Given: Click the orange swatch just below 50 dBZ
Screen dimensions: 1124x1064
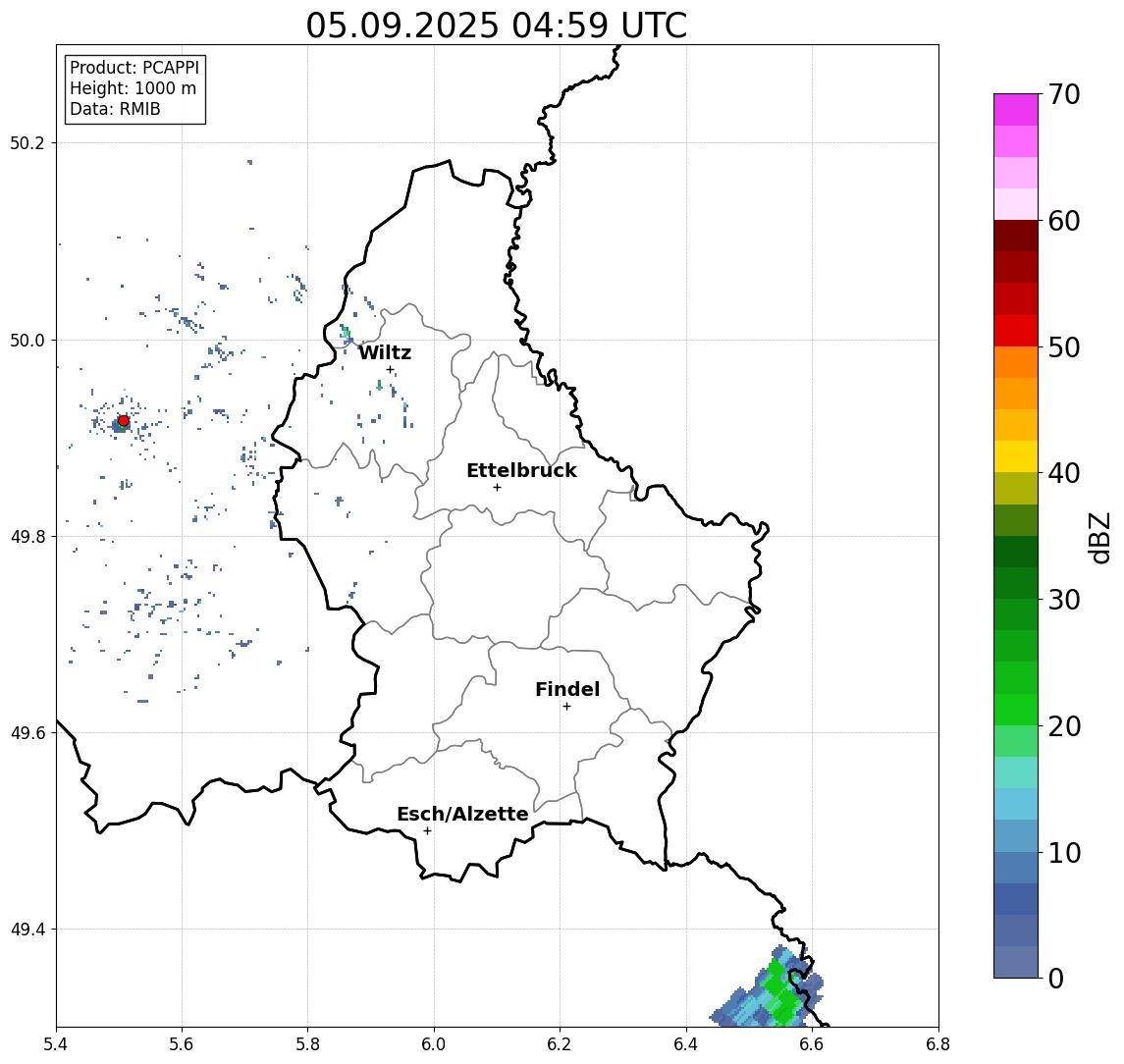Looking at the screenshot, I should coord(1016,362).
